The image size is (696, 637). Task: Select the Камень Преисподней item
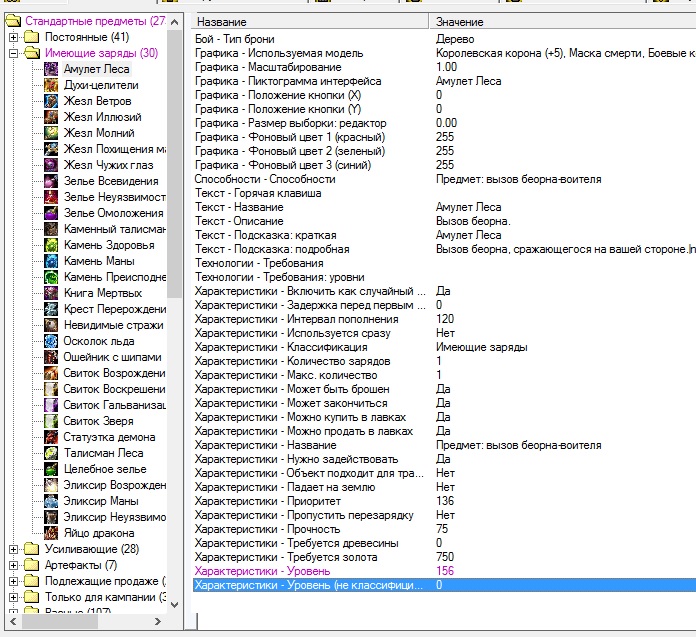point(115,277)
